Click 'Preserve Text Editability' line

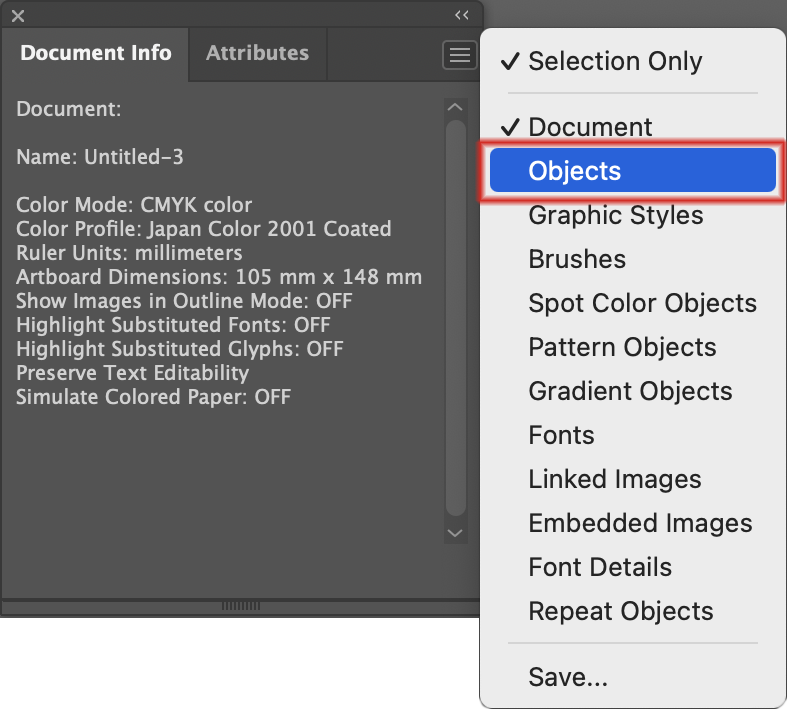click(x=133, y=373)
